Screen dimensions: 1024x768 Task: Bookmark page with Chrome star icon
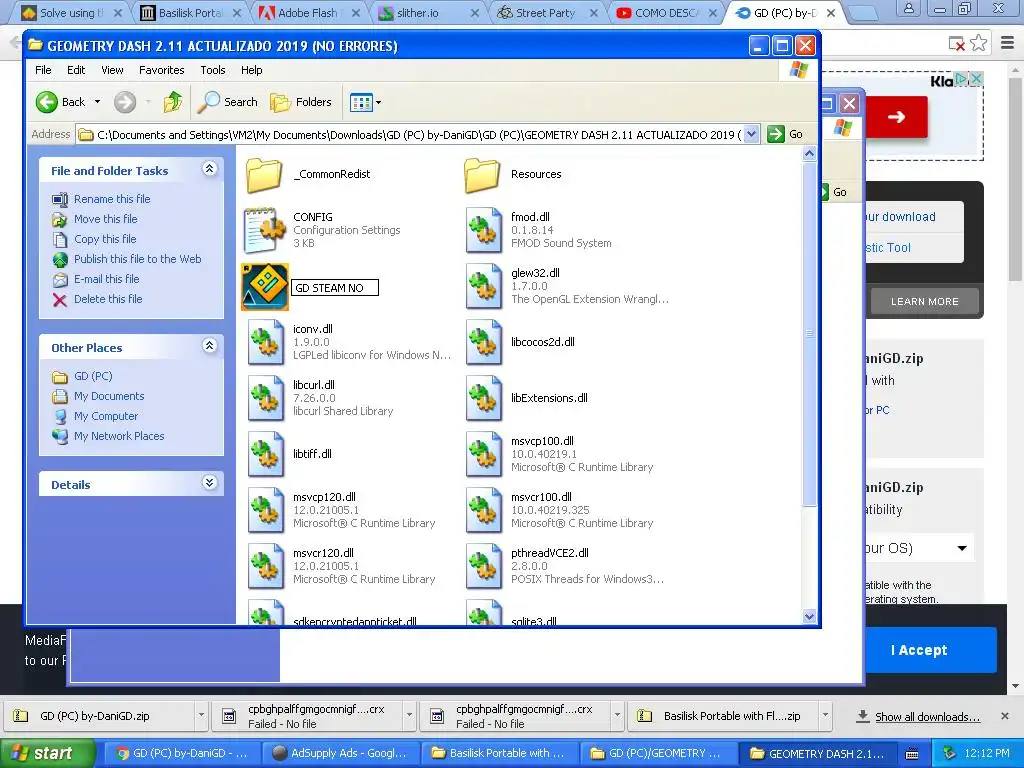(x=978, y=43)
